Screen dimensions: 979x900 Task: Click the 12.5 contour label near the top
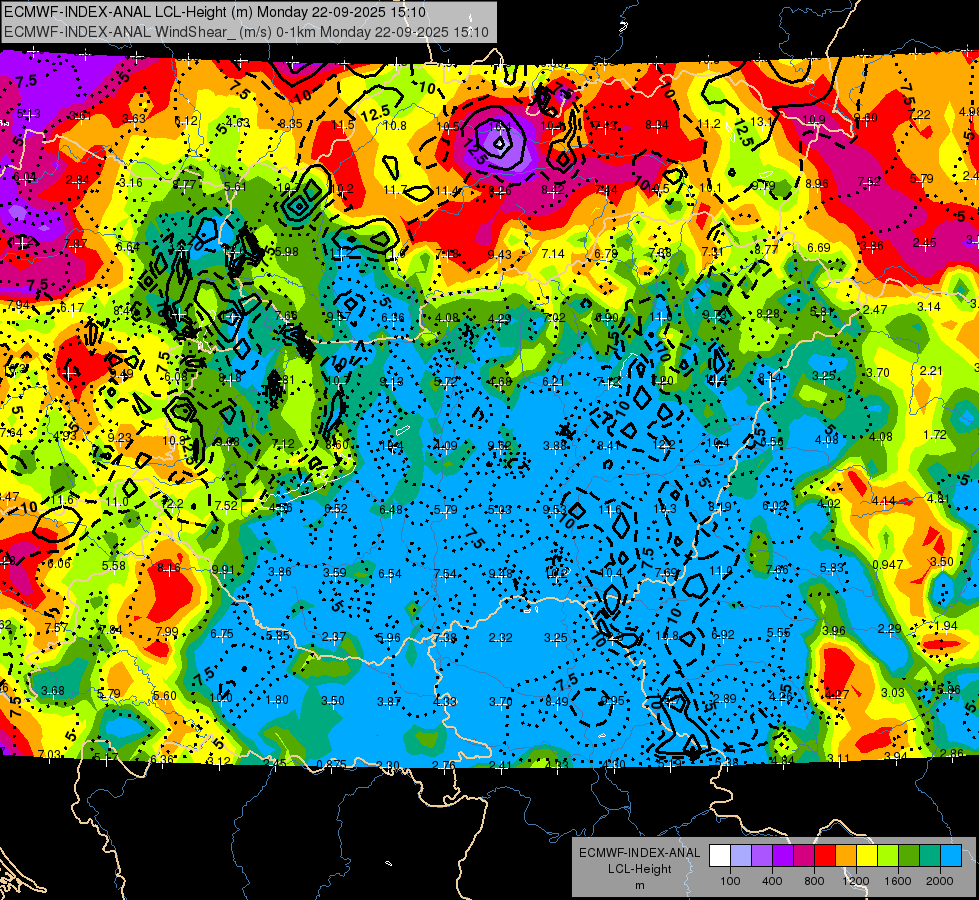coord(375,114)
